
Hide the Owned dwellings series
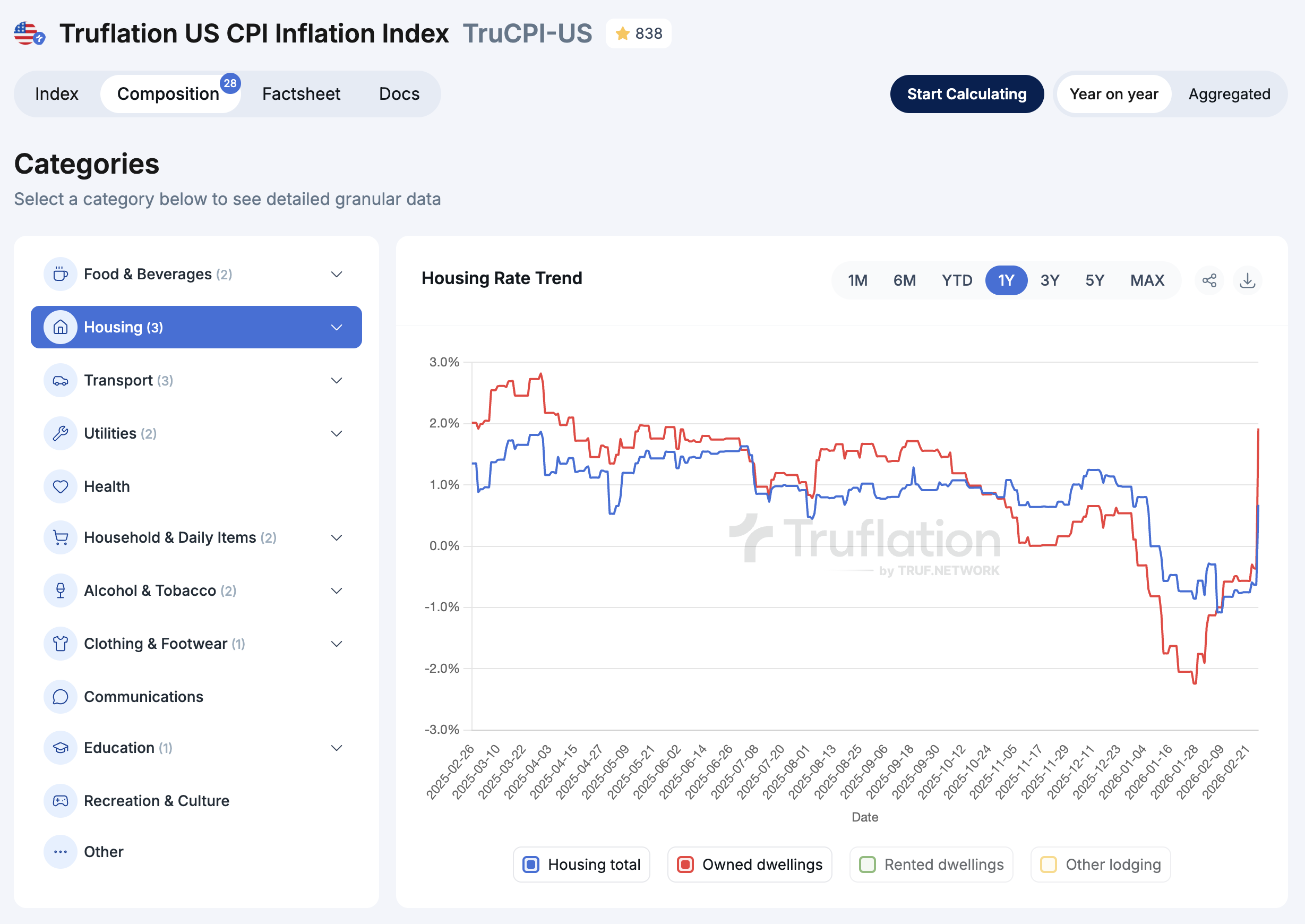(685, 865)
